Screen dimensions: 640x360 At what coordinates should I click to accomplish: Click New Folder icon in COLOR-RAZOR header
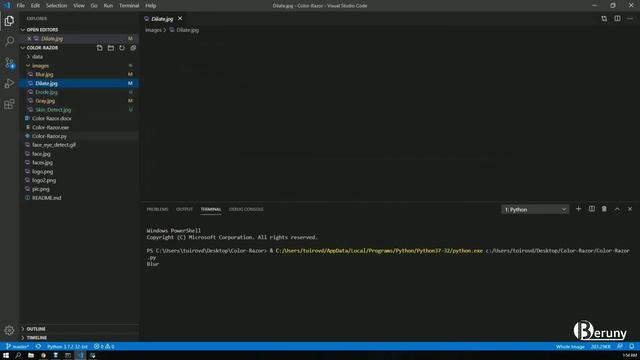click(111, 48)
